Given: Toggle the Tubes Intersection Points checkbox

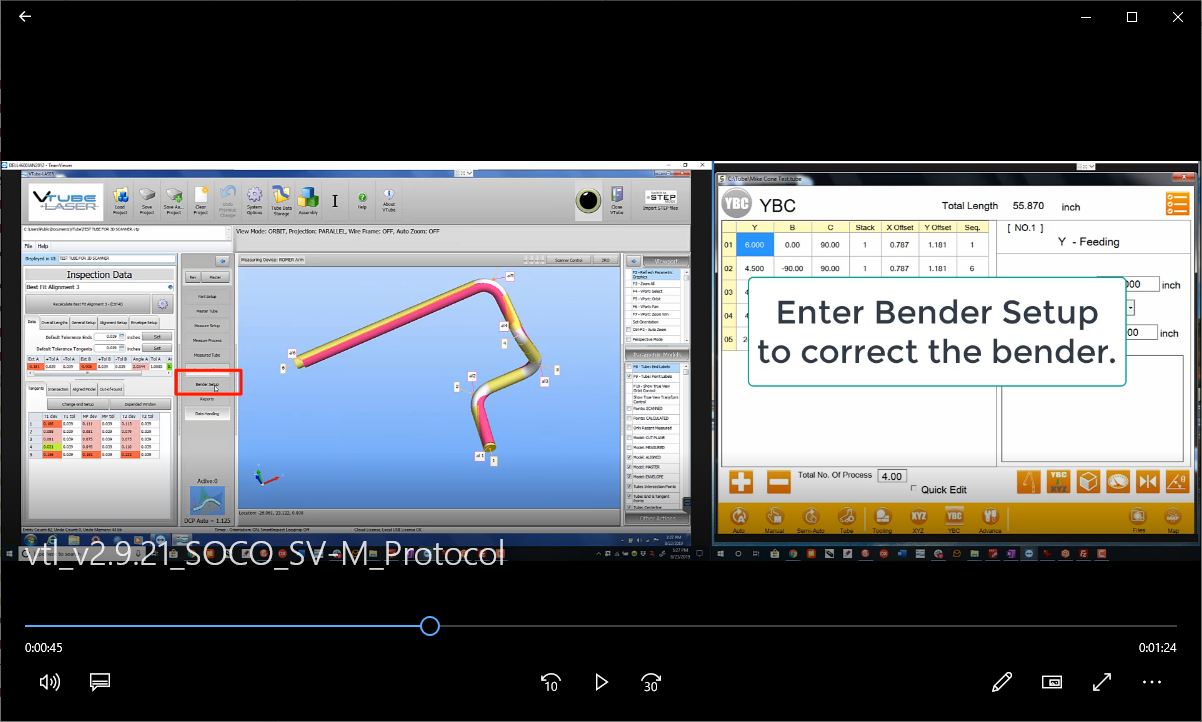Looking at the screenshot, I should coord(629,487).
